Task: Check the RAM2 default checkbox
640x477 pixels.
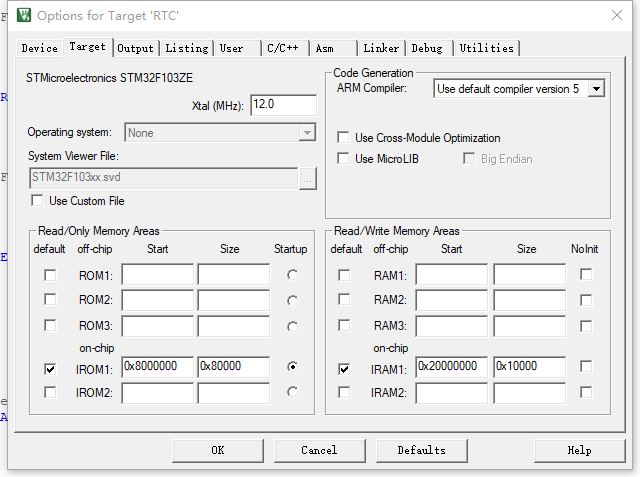Action: (x=344, y=300)
